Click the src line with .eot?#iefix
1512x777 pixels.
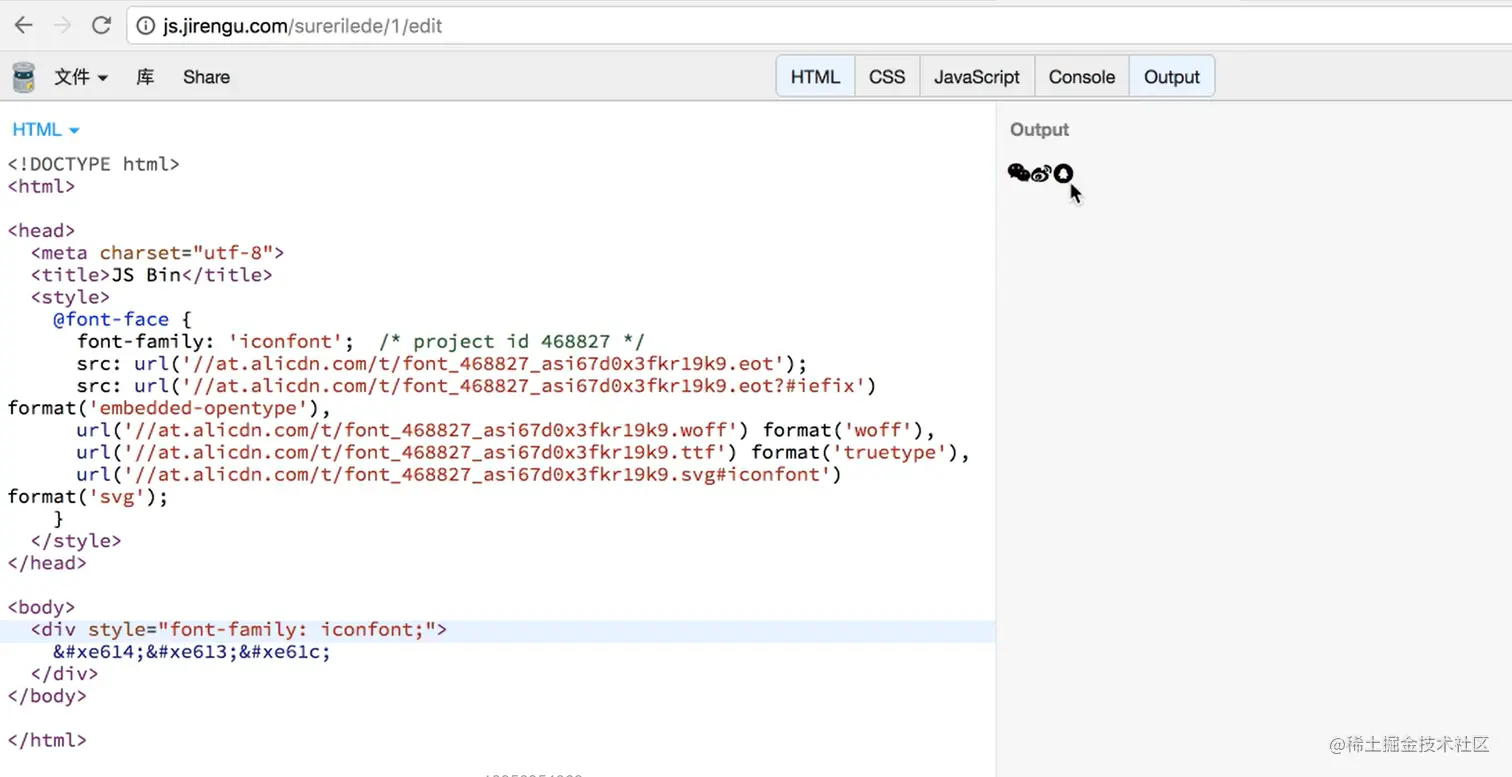click(x=477, y=386)
